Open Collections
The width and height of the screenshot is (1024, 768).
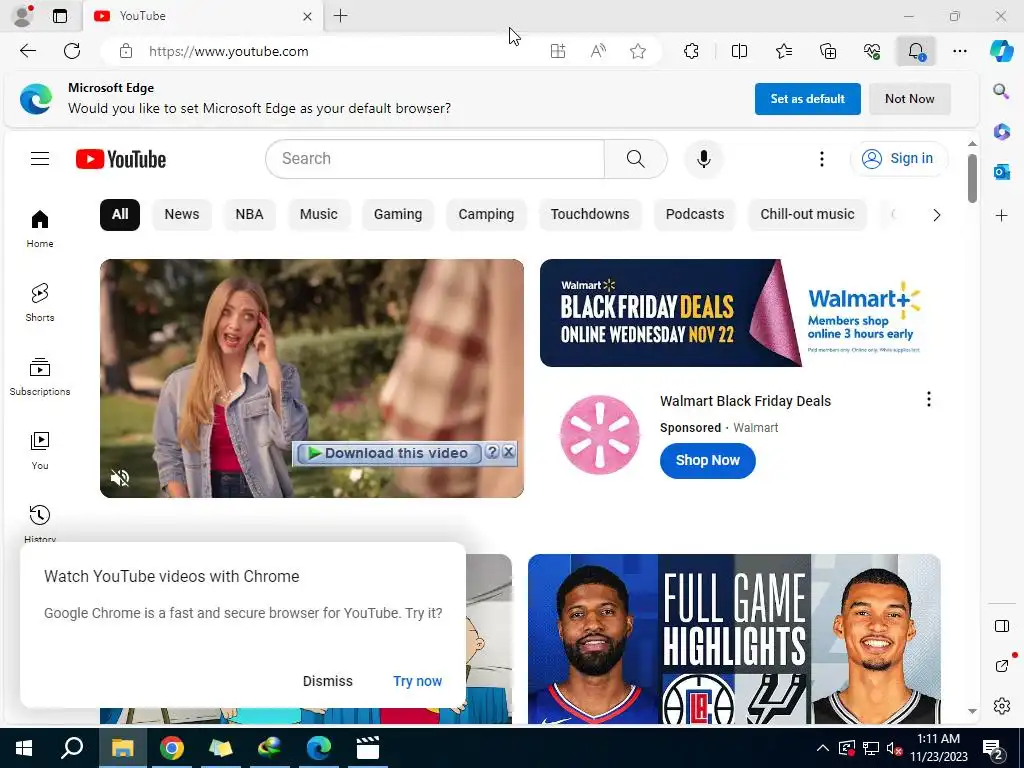pyautogui.click(x=827, y=51)
